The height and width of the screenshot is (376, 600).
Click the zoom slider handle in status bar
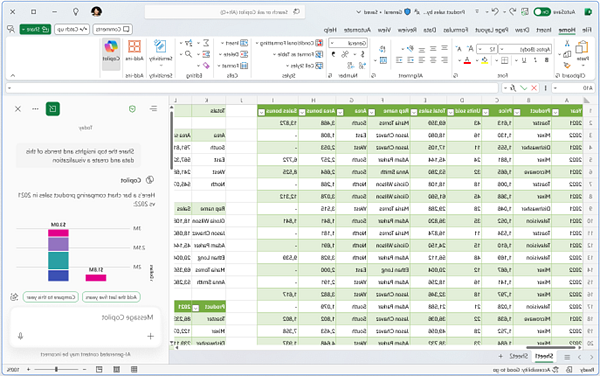(56, 369)
